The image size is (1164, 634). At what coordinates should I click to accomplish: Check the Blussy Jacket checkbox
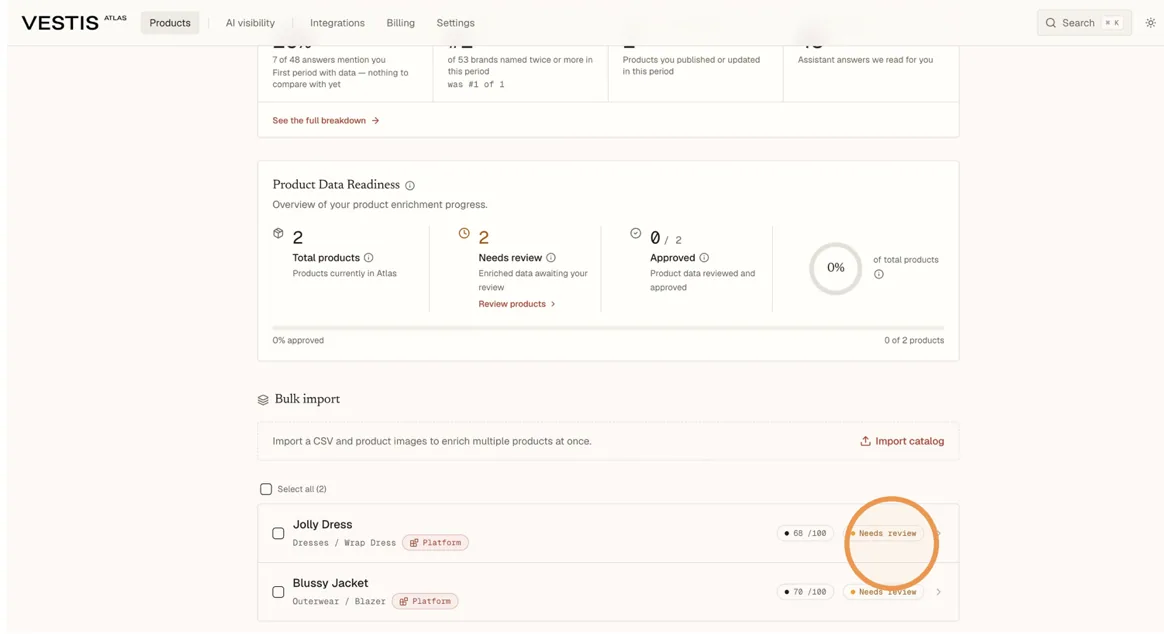(x=278, y=592)
